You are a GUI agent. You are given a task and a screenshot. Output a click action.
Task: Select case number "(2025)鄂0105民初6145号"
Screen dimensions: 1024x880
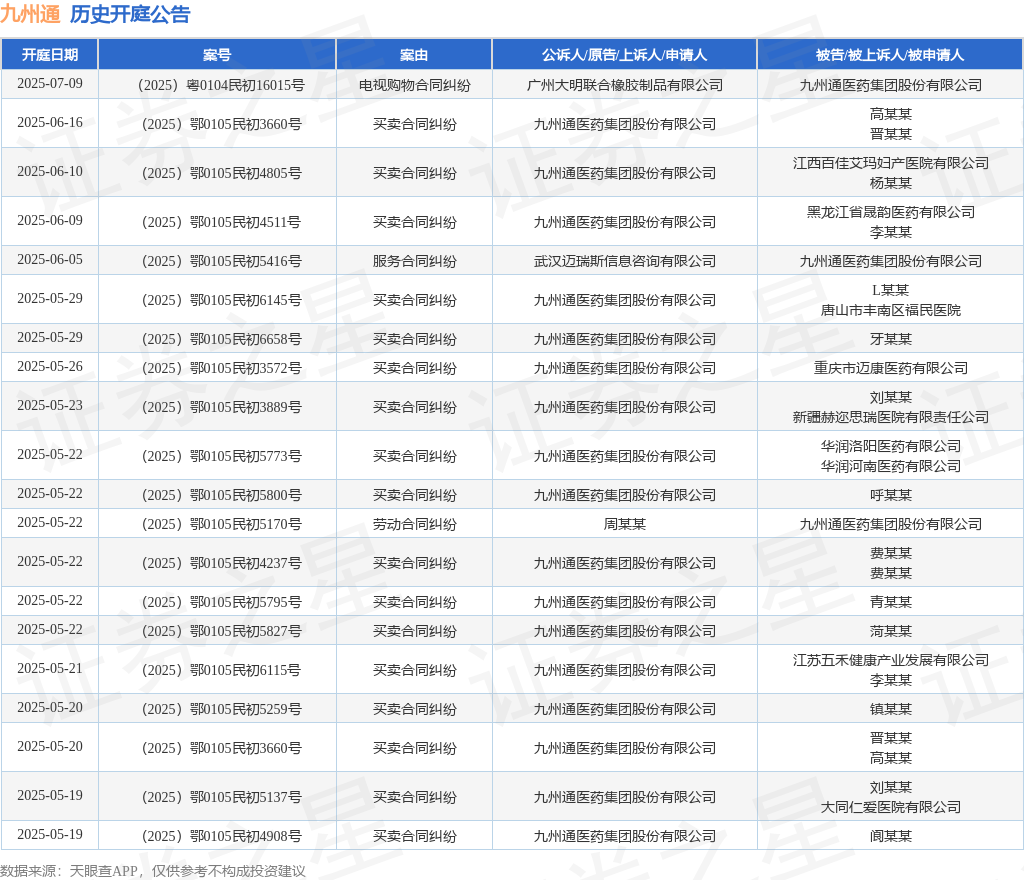[221, 300]
